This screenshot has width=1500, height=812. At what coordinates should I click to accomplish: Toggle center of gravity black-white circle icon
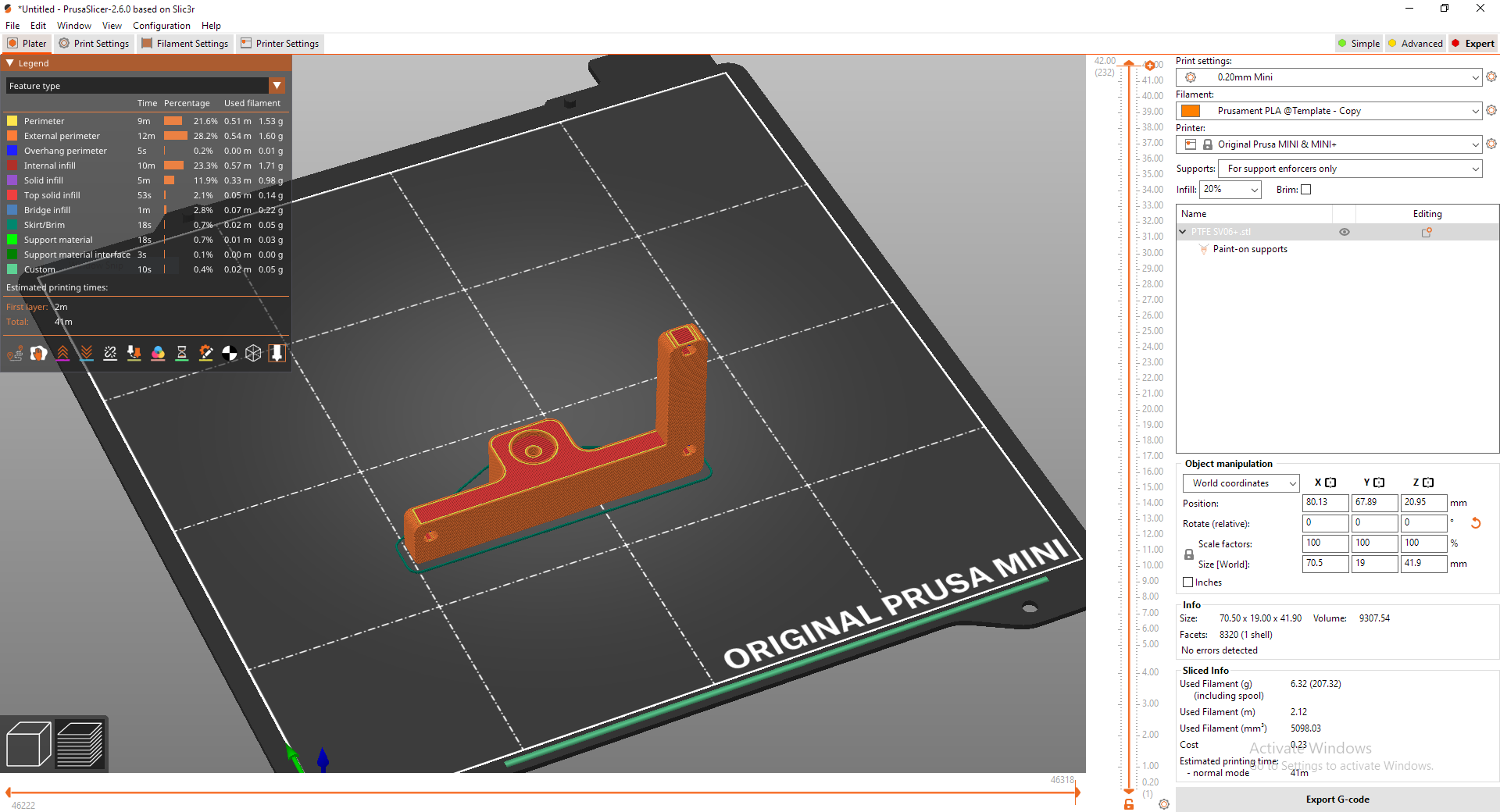(230, 354)
